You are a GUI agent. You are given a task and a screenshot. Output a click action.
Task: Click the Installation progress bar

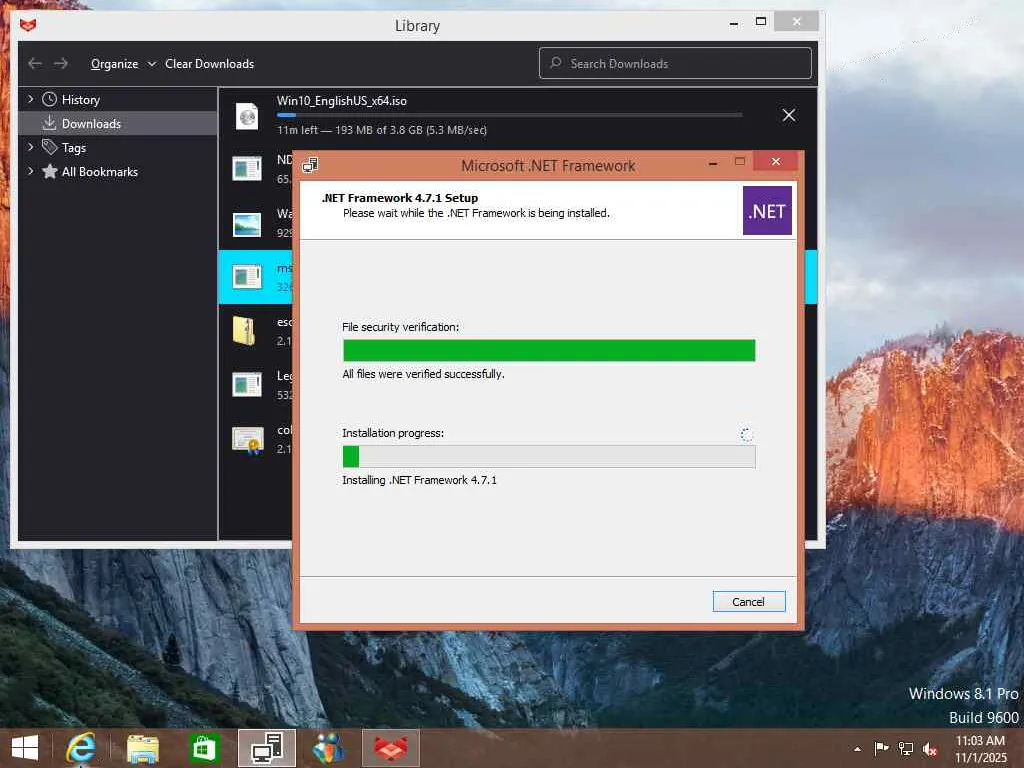[549, 456]
